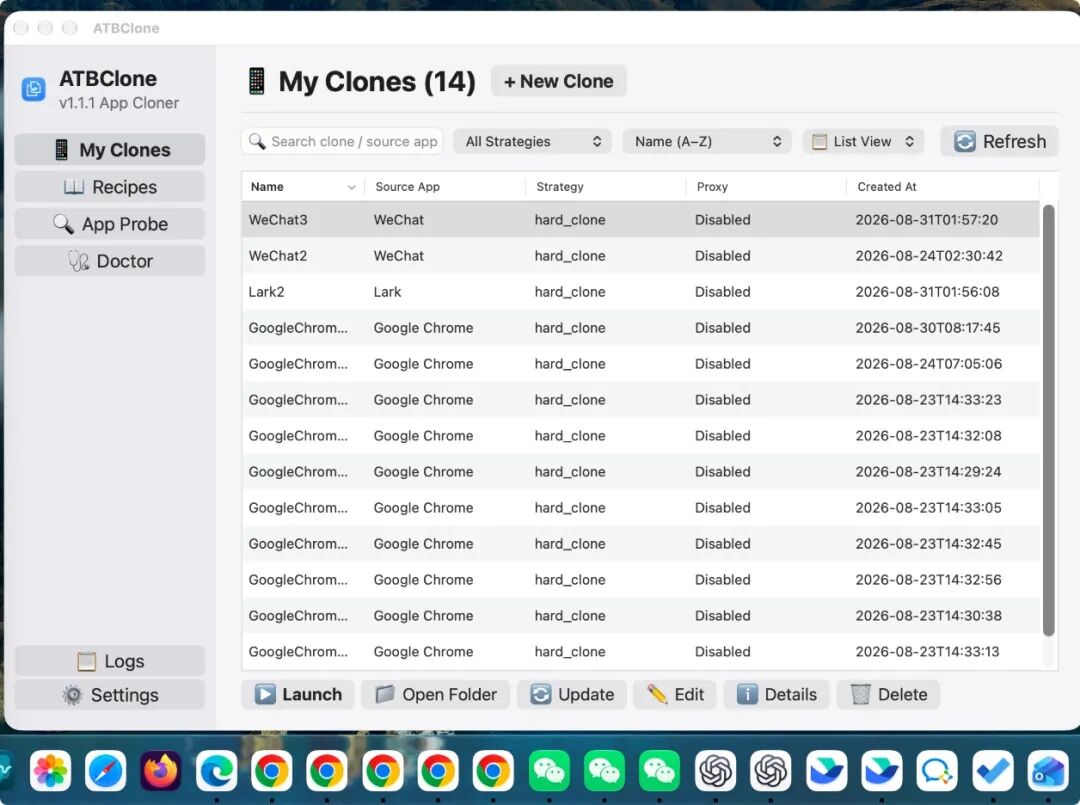Image resolution: width=1080 pixels, height=805 pixels.
Task: Select the WeChat2 clone row
Action: click(x=641, y=255)
